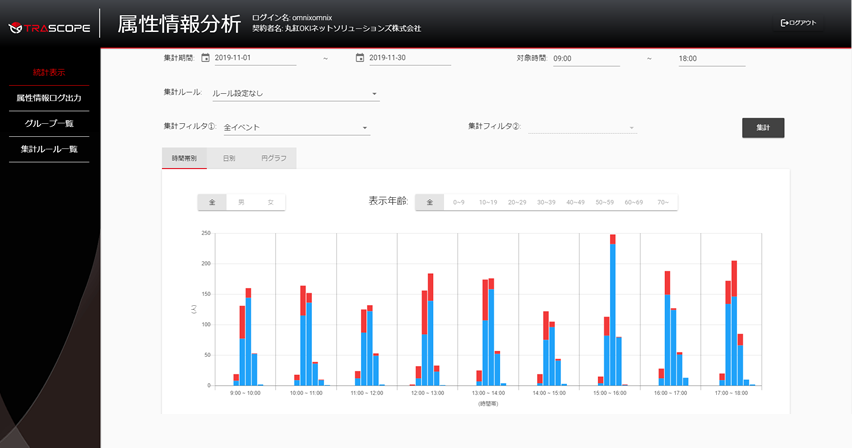
Task: Toggle the 70~ age range filter
Action: coord(662,202)
